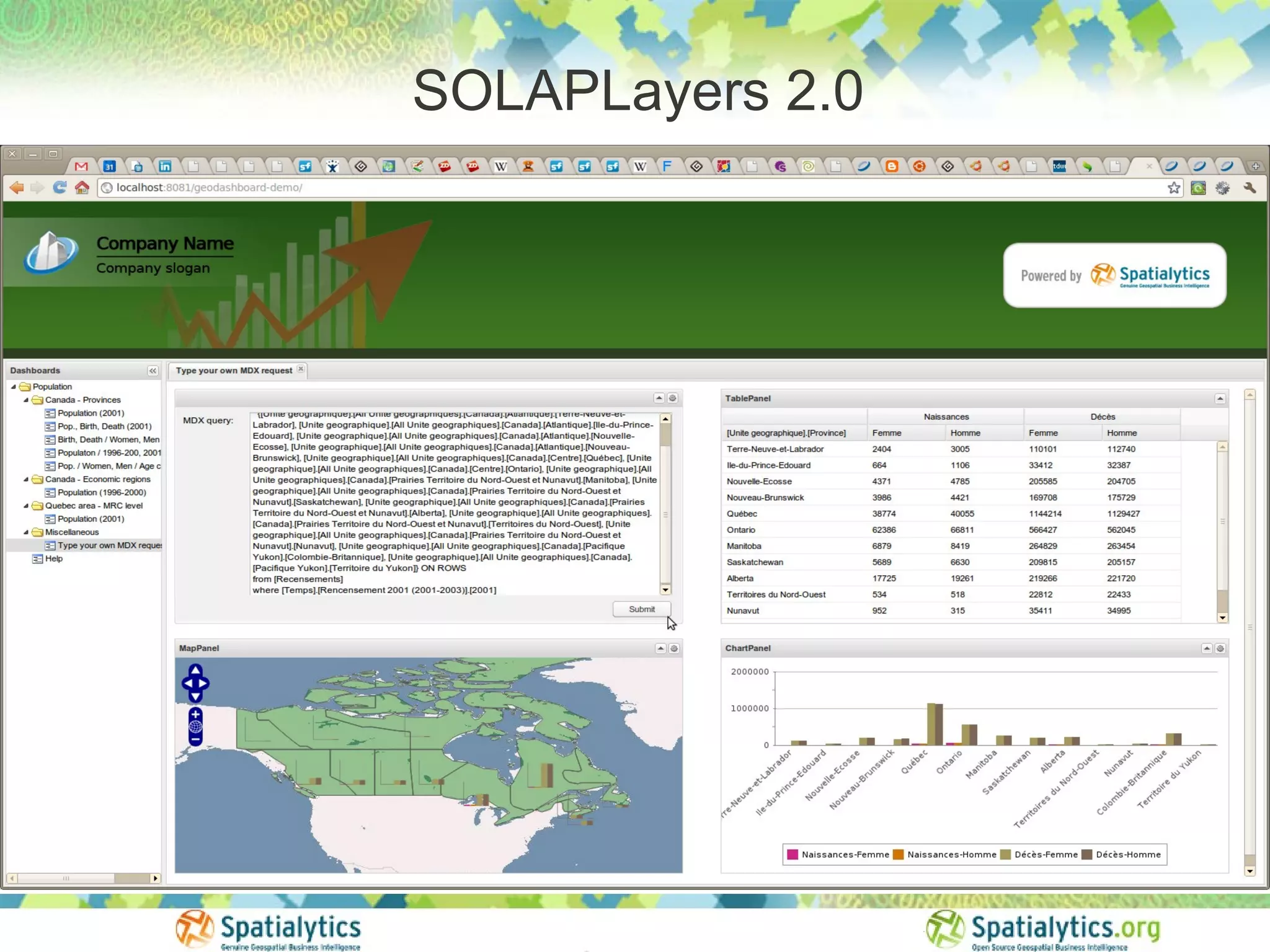Collapse the MDX query panel

point(659,398)
